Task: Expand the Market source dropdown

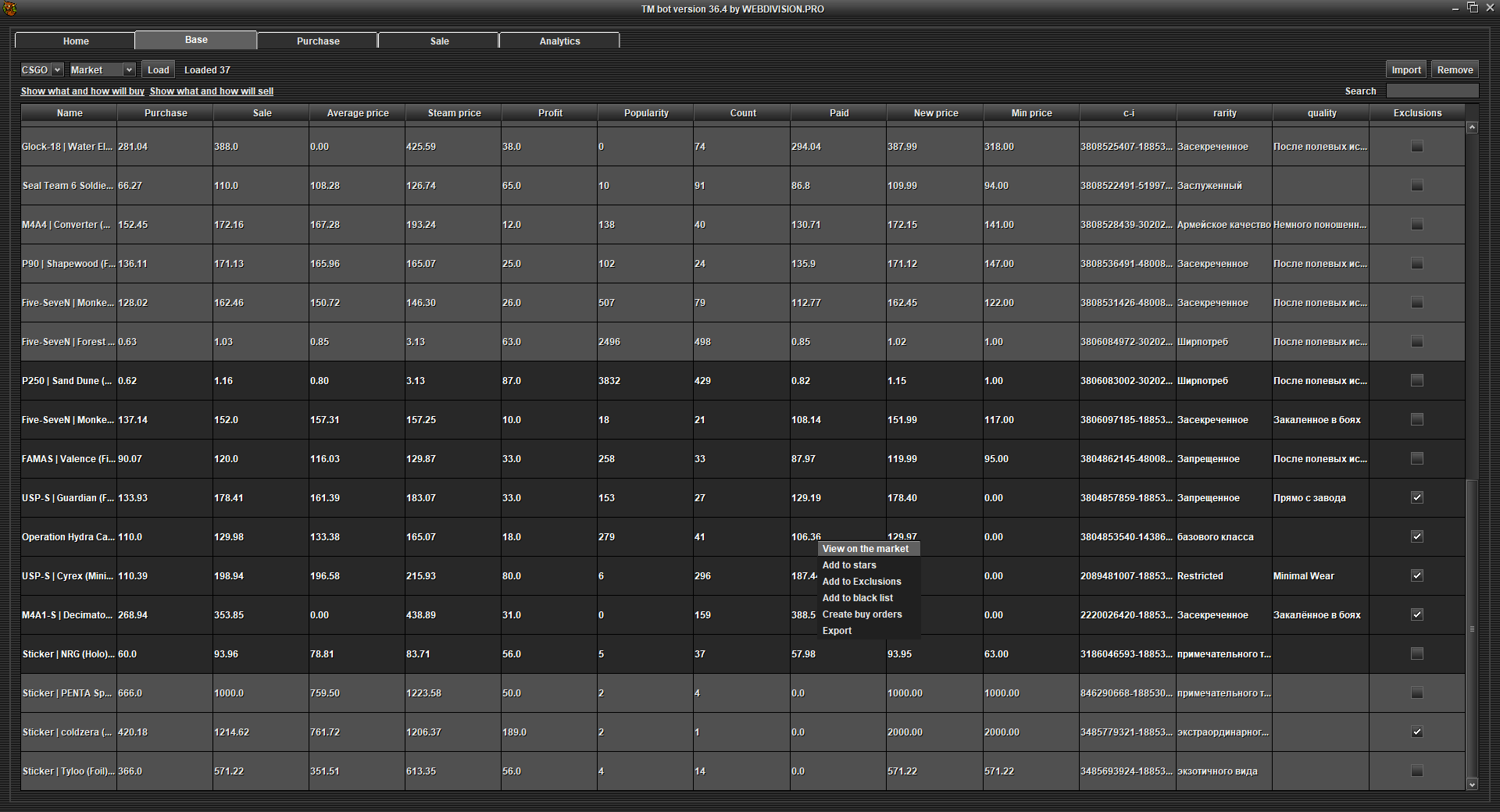Action: (x=102, y=70)
